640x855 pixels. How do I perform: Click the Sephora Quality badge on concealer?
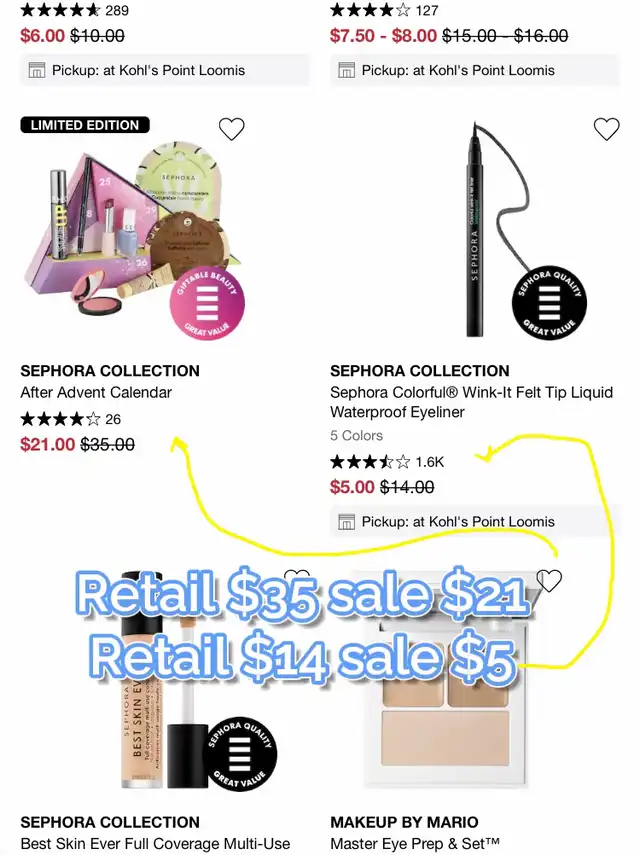click(x=240, y=755)
